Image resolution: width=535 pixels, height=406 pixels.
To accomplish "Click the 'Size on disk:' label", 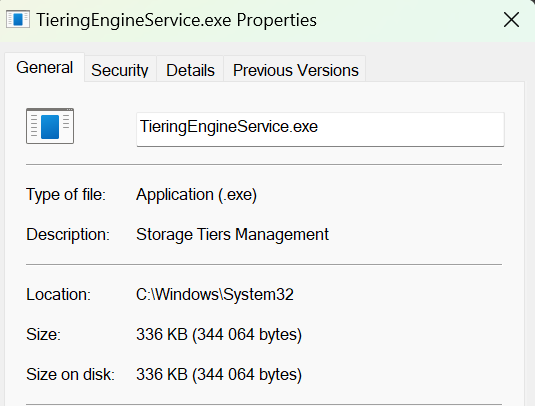I will coord(70,374).
